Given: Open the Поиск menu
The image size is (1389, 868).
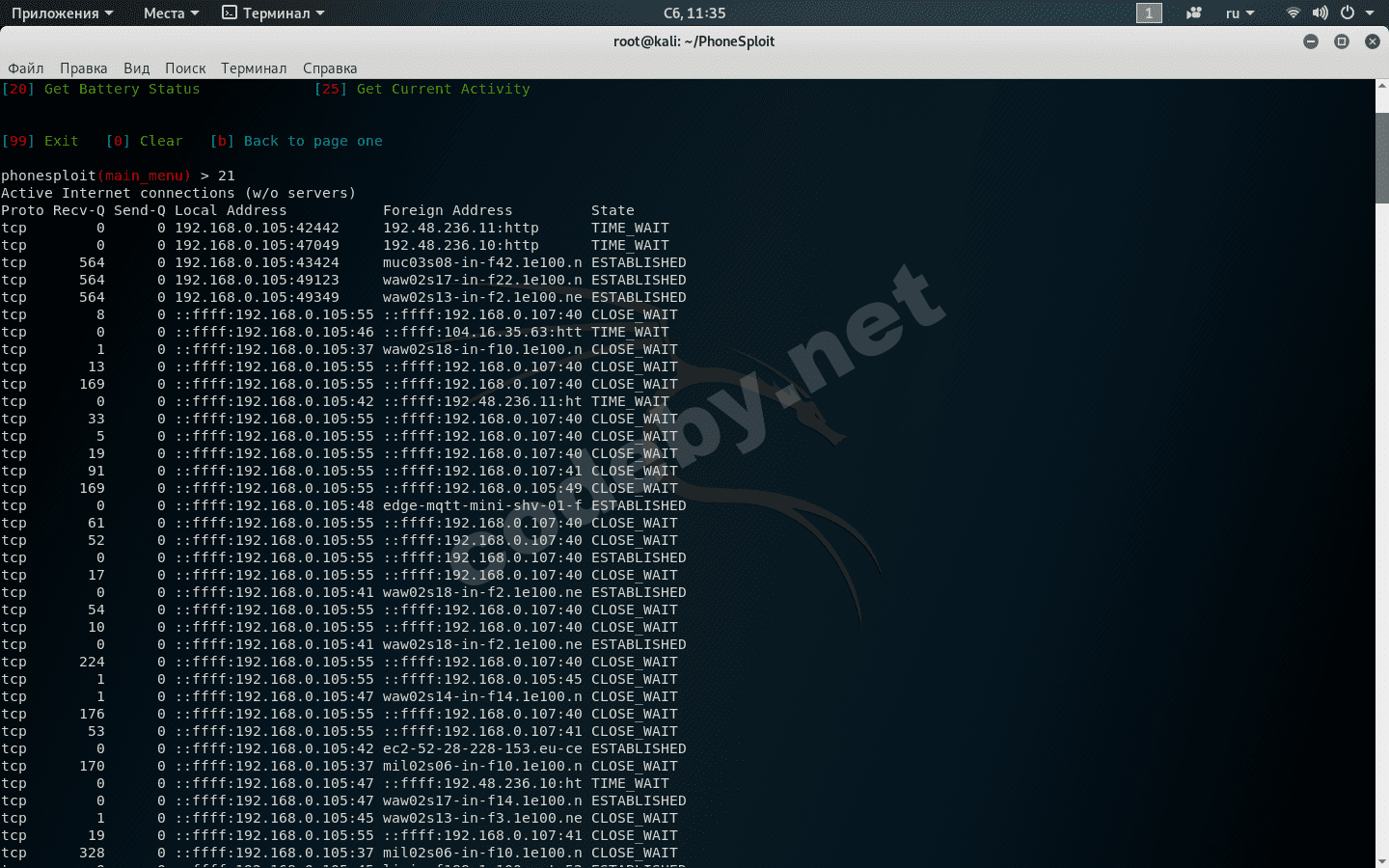Looking at the screenshot, I should point(185,68).
